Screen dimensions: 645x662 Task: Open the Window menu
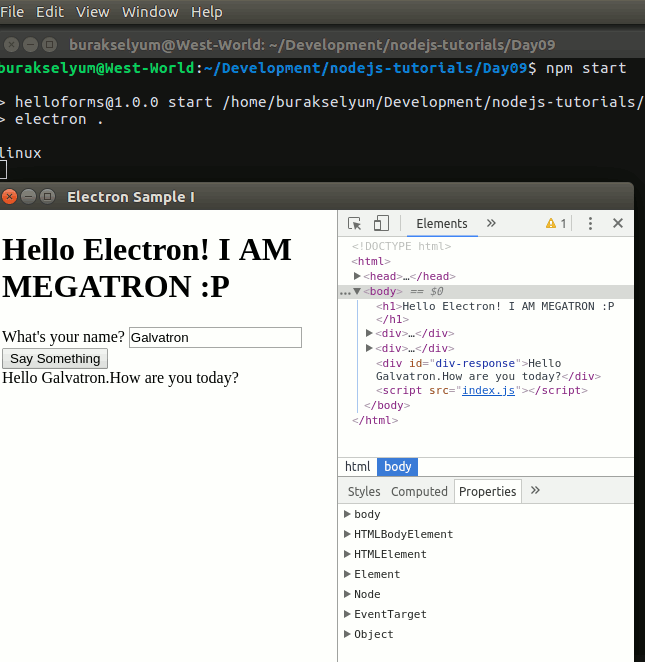[150, 12]
